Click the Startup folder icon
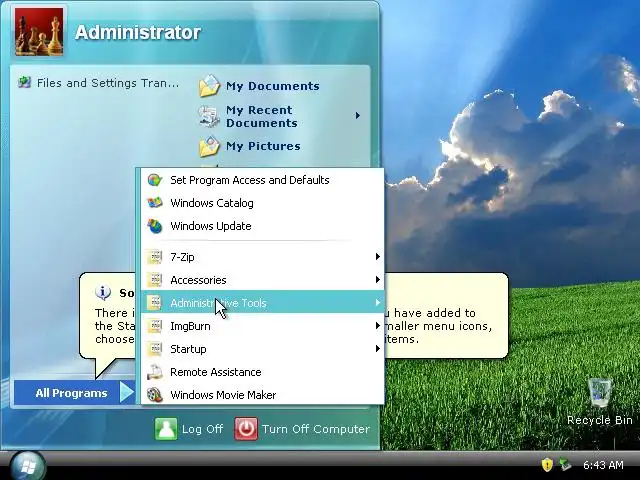 [x=155, y=349]
